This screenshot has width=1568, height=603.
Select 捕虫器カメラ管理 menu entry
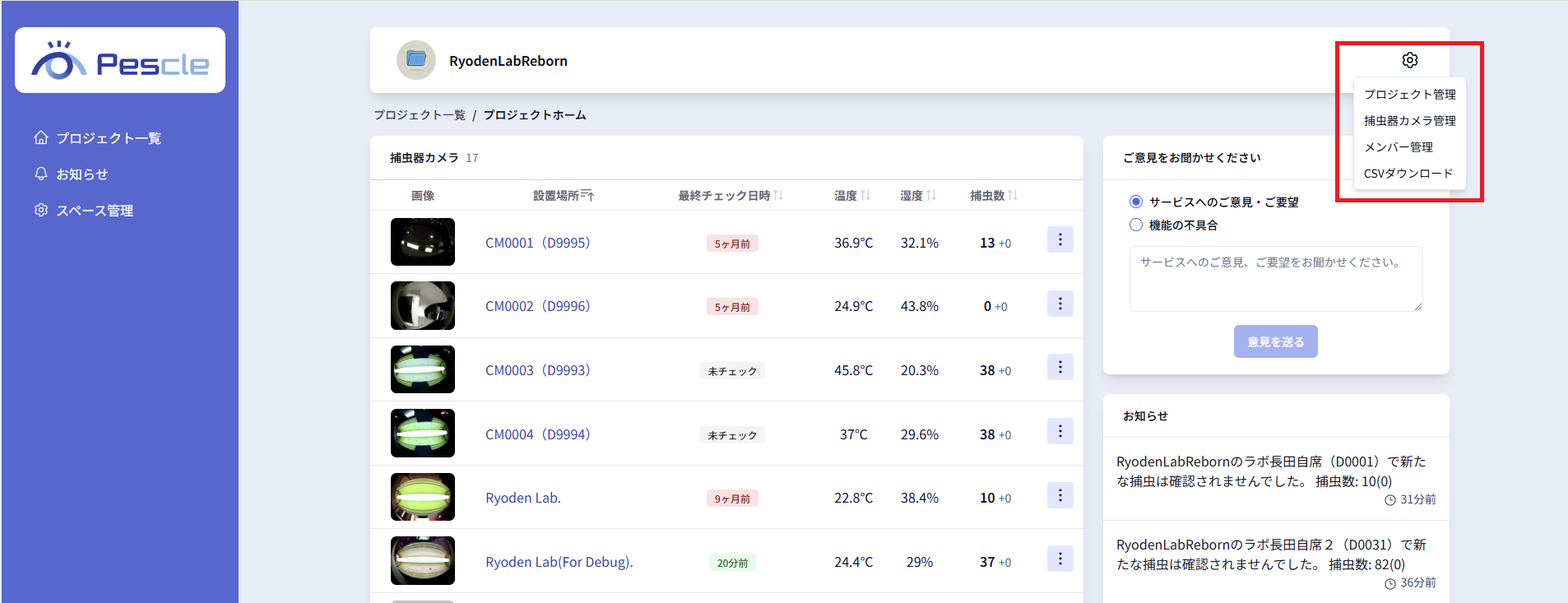pyautogui.click(x=1409, y=121)
